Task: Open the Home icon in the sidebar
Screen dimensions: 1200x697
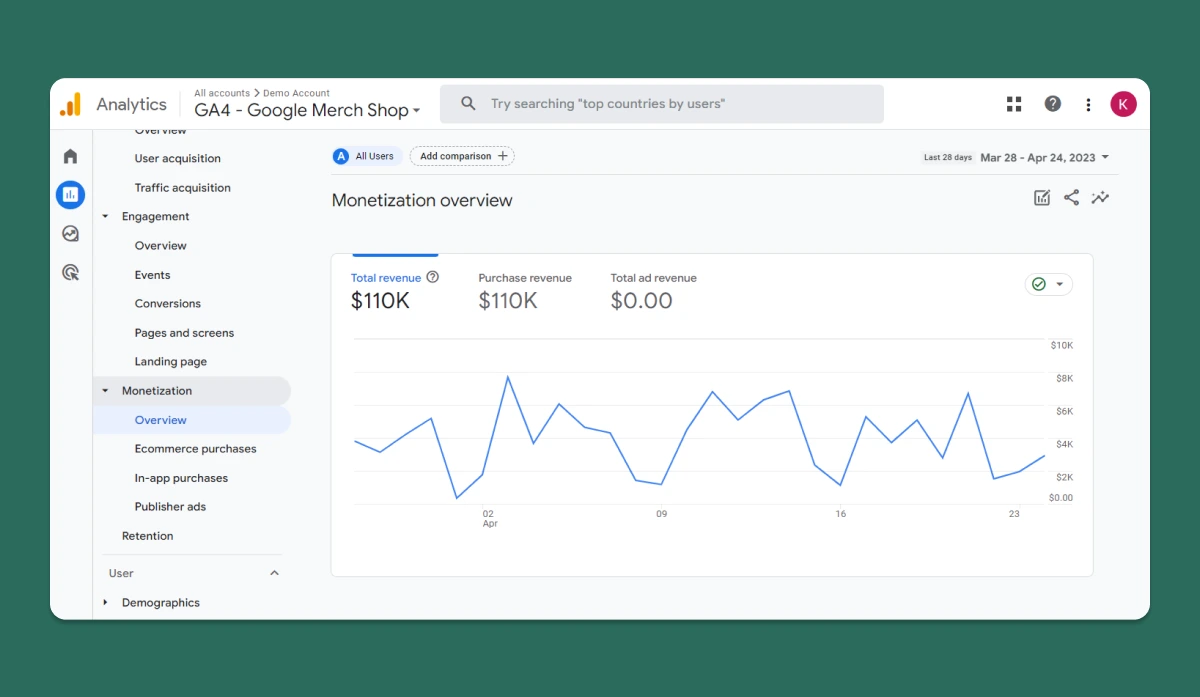Action: click(x=70, y=156)
